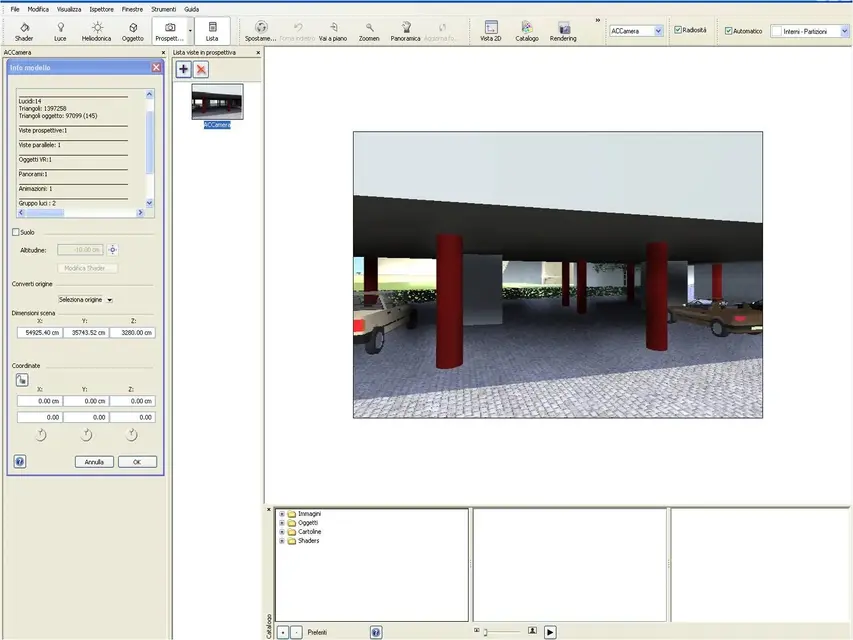This screenshot has height=640, width=853.
Task: Click the Annulla button
Action: (94, 462)
